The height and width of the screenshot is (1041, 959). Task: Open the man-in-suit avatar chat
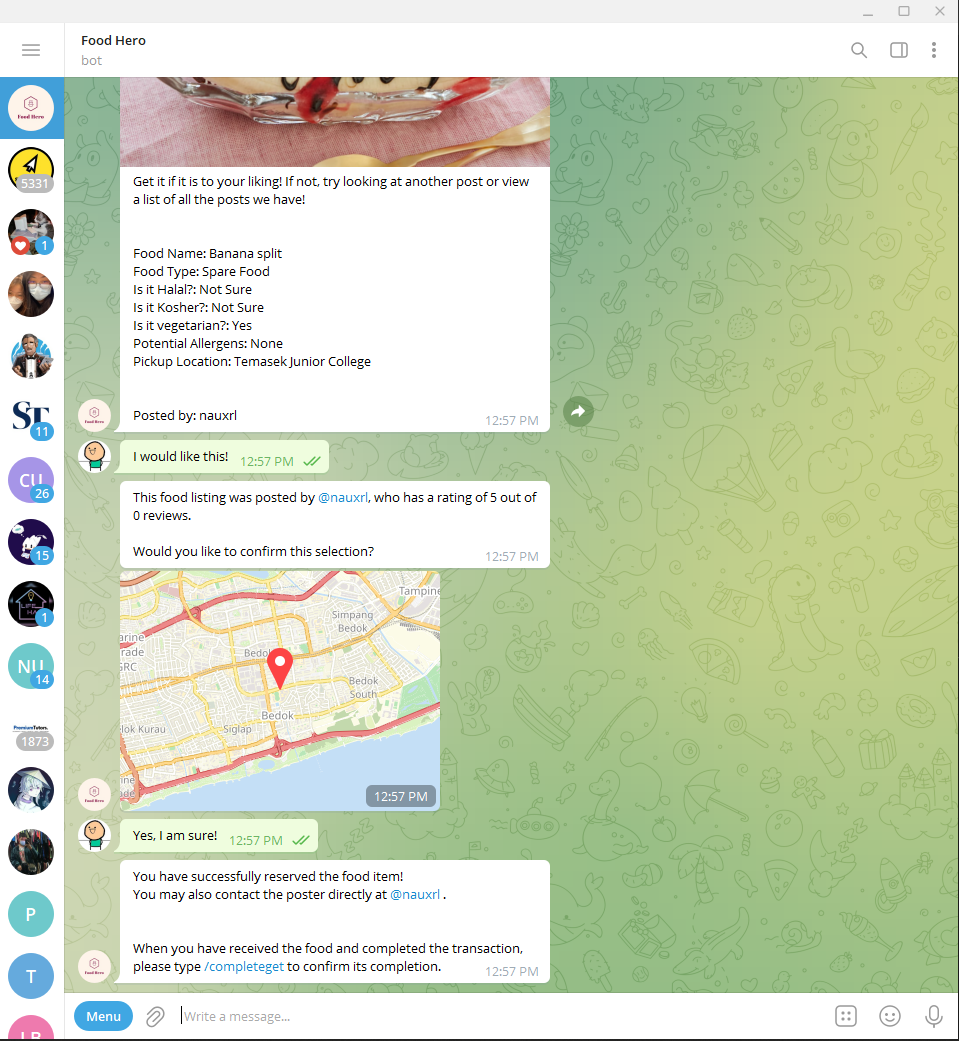click(31, 356)
